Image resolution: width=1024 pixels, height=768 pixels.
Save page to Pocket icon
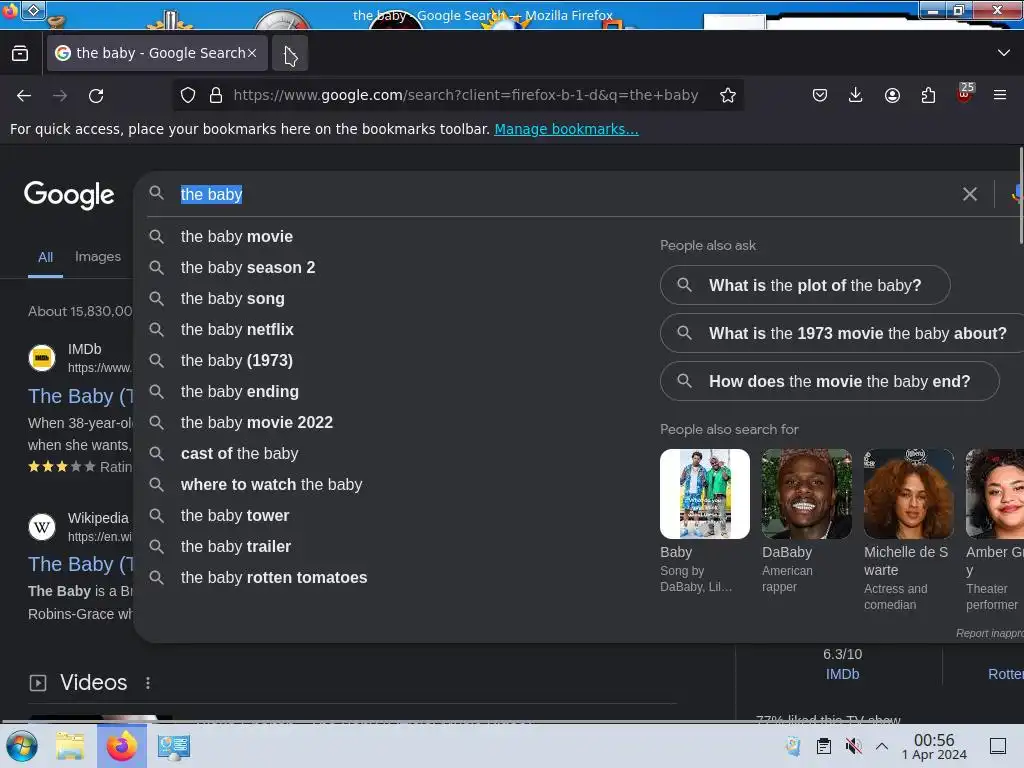coord(820,95)
